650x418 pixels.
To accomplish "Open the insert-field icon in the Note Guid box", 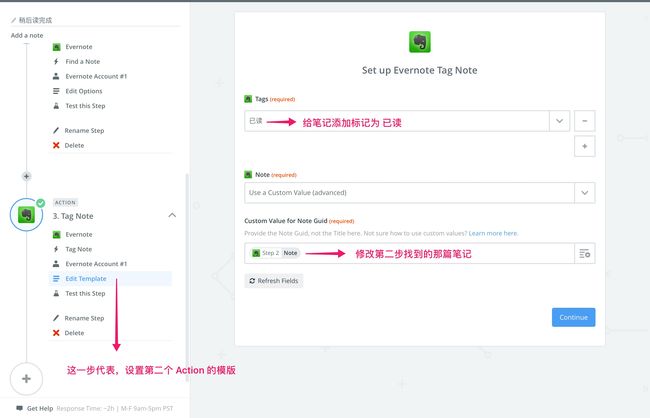I will [585, 253].
